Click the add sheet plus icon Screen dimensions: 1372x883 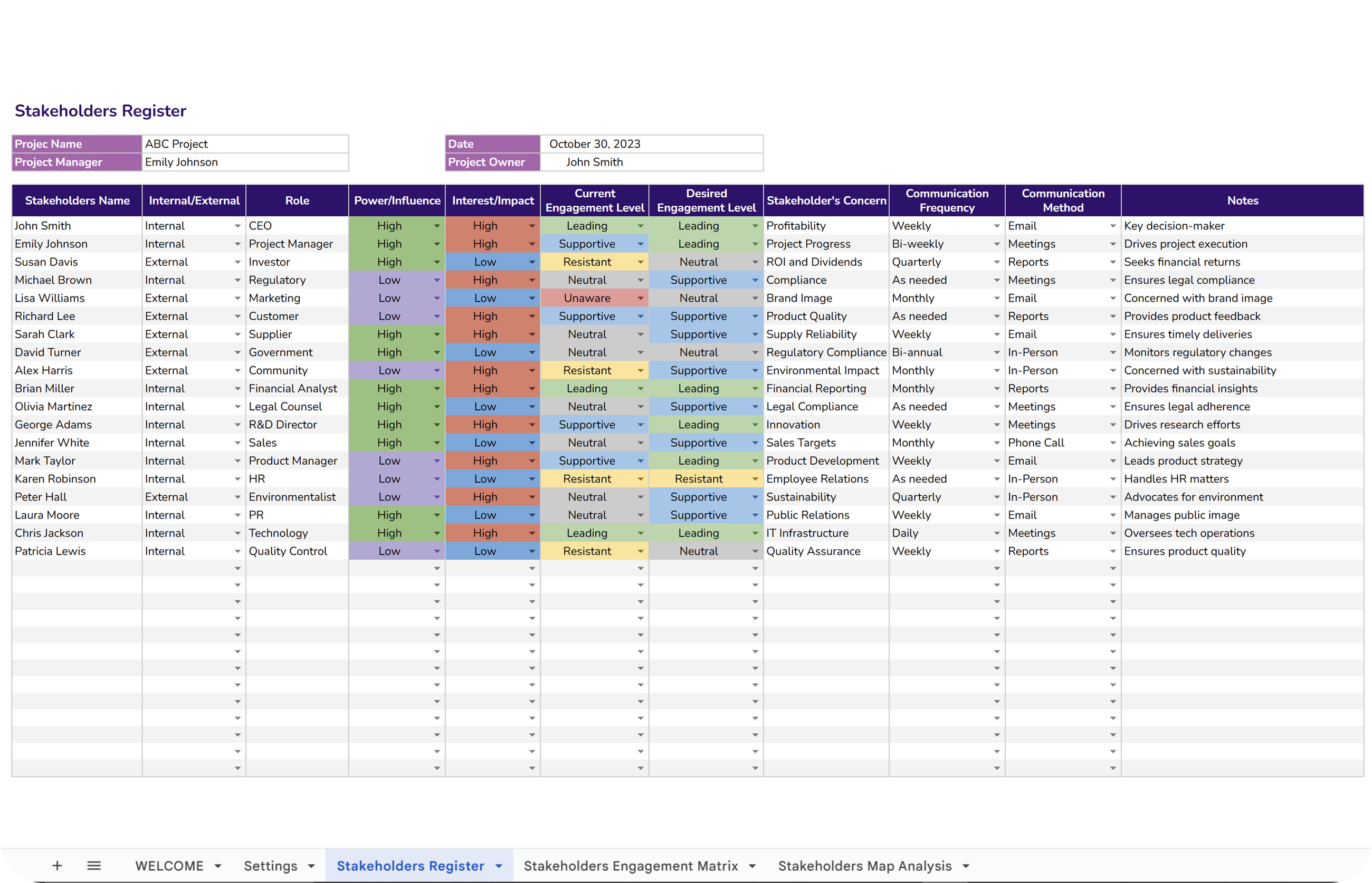pos(57,866)
